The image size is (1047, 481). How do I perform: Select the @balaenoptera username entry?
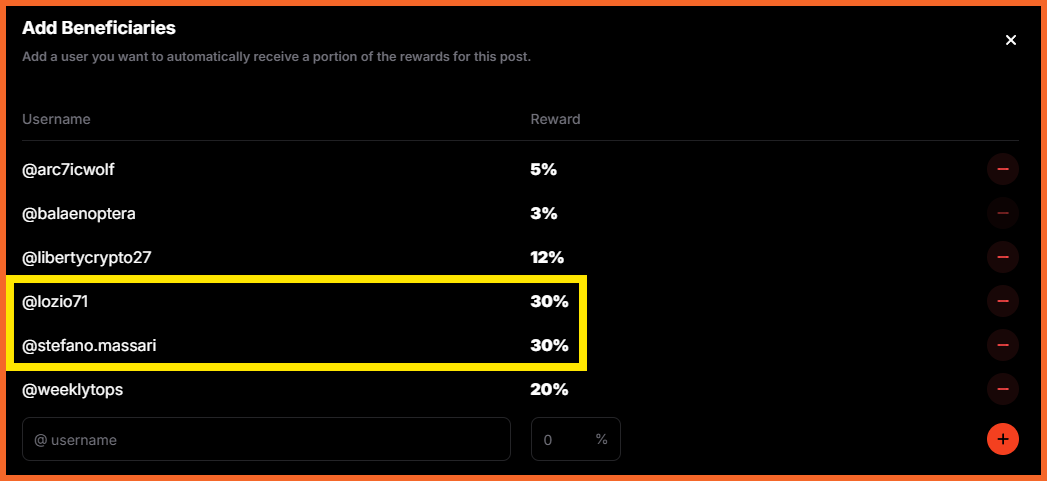coord(79,214)
